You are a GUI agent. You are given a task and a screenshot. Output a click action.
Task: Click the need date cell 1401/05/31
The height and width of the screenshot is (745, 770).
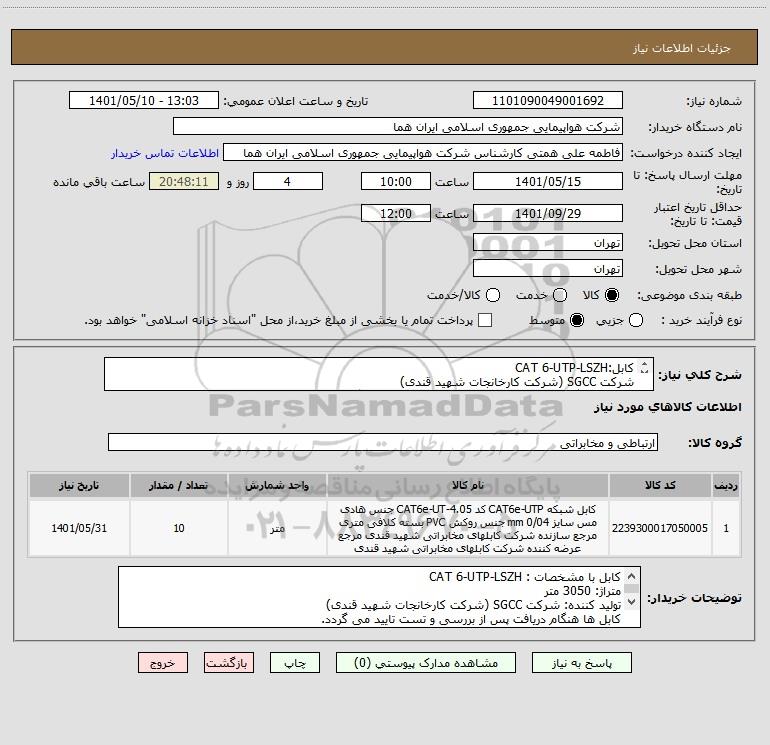(x=79, y=528)
